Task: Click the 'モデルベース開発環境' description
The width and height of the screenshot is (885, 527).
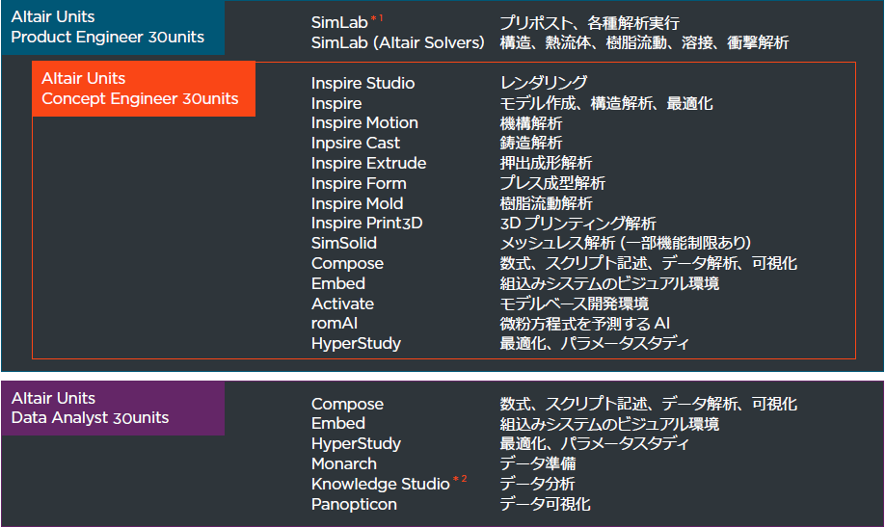Action: [574, 304]
